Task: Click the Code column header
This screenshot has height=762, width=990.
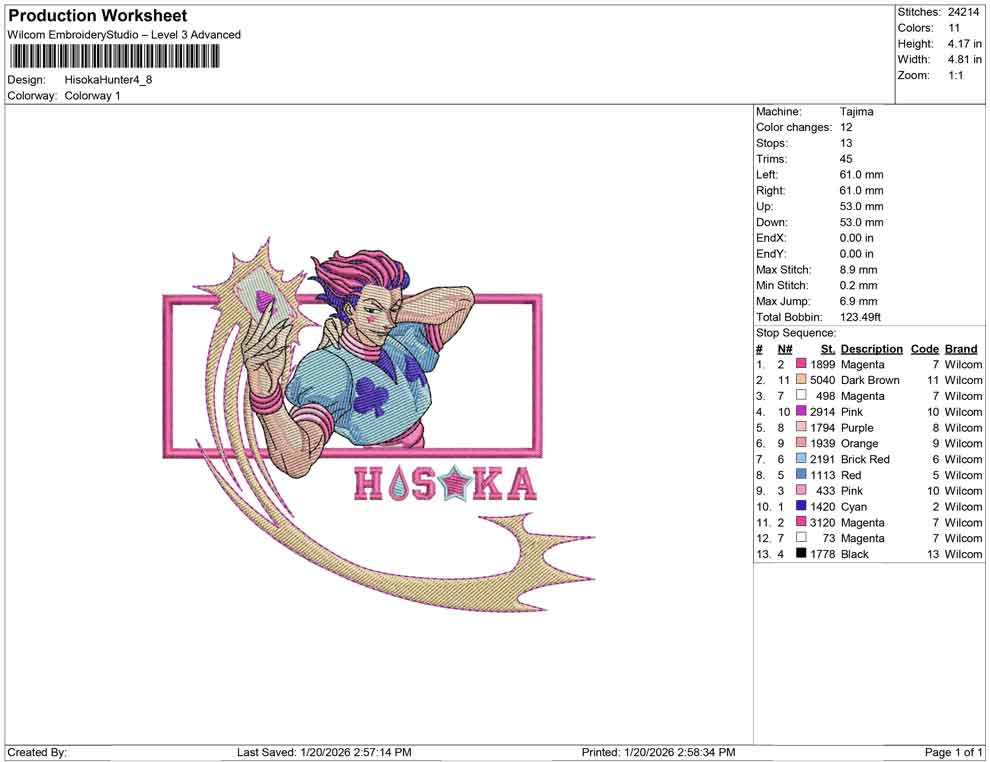Action: pyautogui.click(x=924, y=348)
